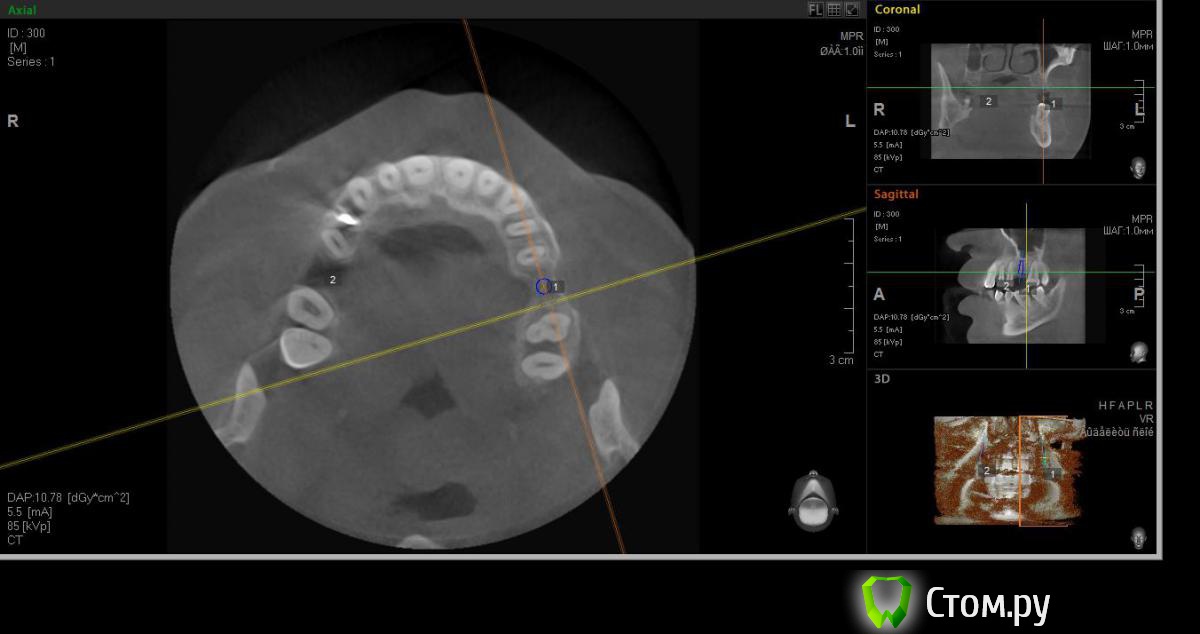Viewport: 1200px width, 634px height.
Task: Click the head orientation icon in Coronal view
Action: [x=1138, y=166]
